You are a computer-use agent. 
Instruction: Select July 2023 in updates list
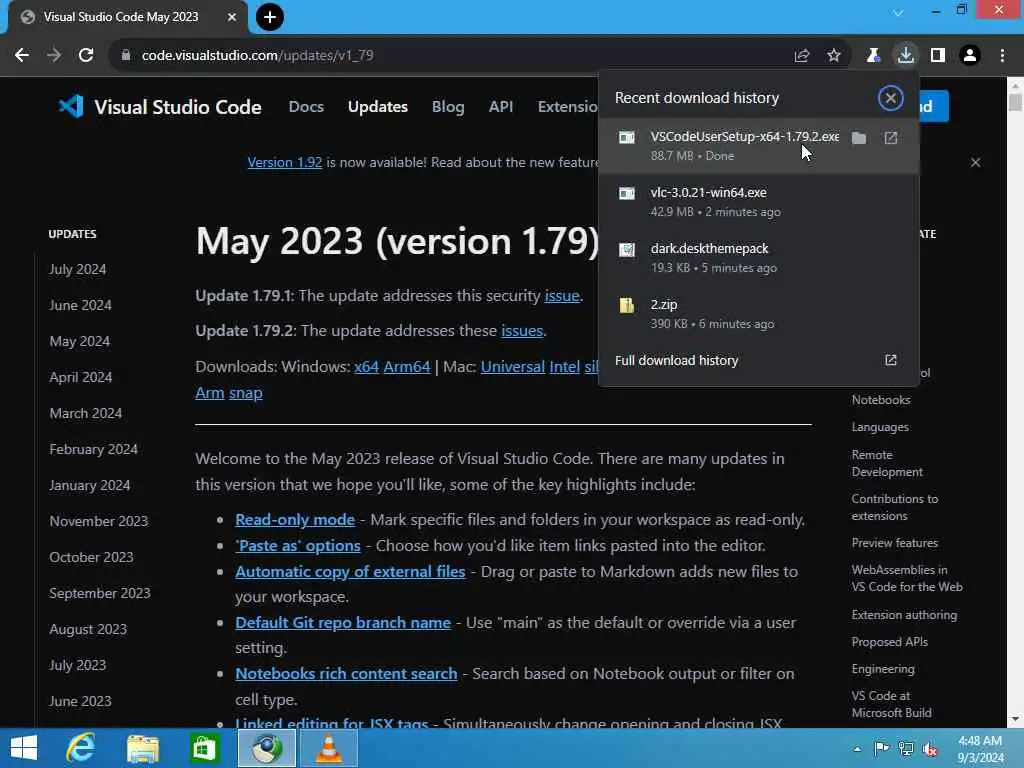(x=78, y=665)
